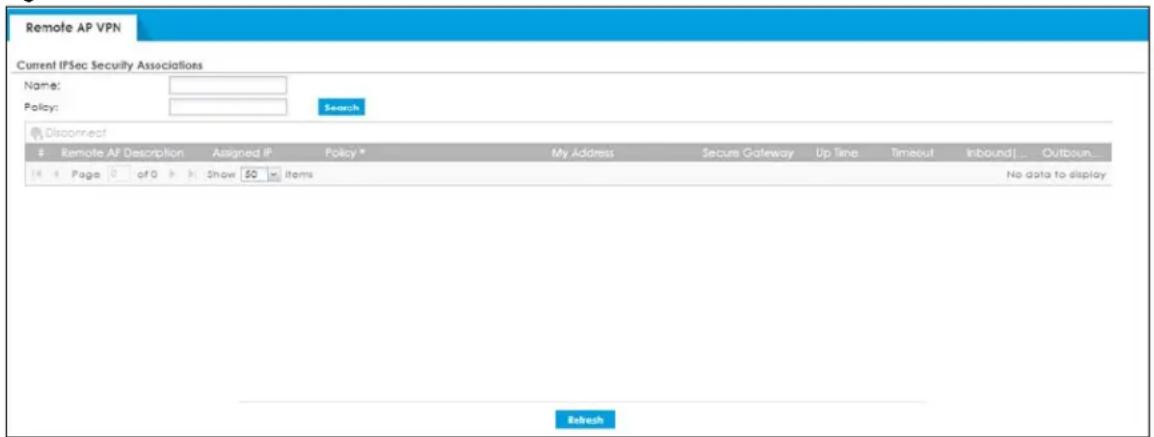Sort by My Address column
The width and height of the screenshot is (1154, 437).
(x=583, y=153)
